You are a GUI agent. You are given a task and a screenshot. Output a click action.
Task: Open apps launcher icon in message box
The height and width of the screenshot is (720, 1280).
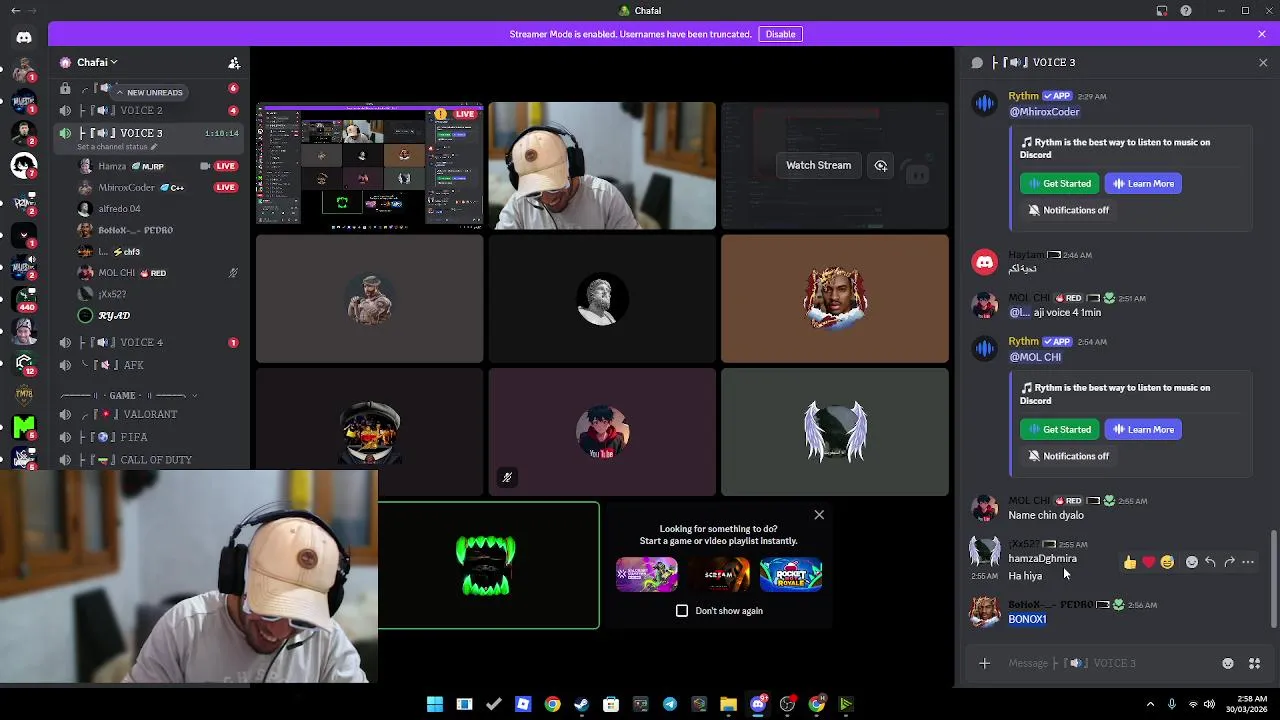[x=1255, y=663]
